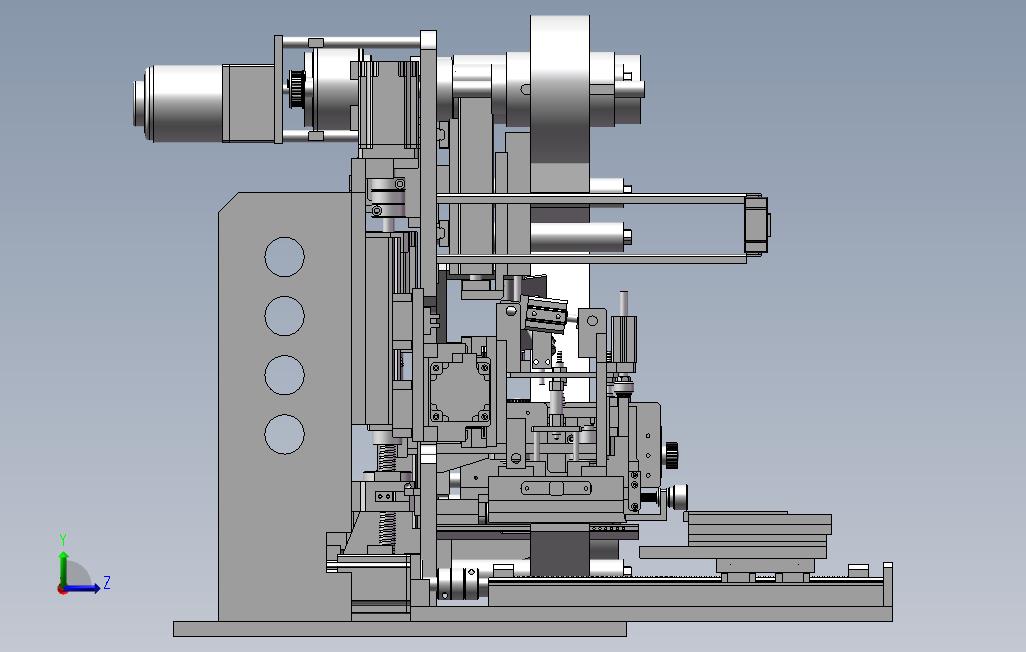Select the flexible shaft coupling near the bottom rail
The width and height of the screenshot is (1026, 652).
[x=457, y=583]
